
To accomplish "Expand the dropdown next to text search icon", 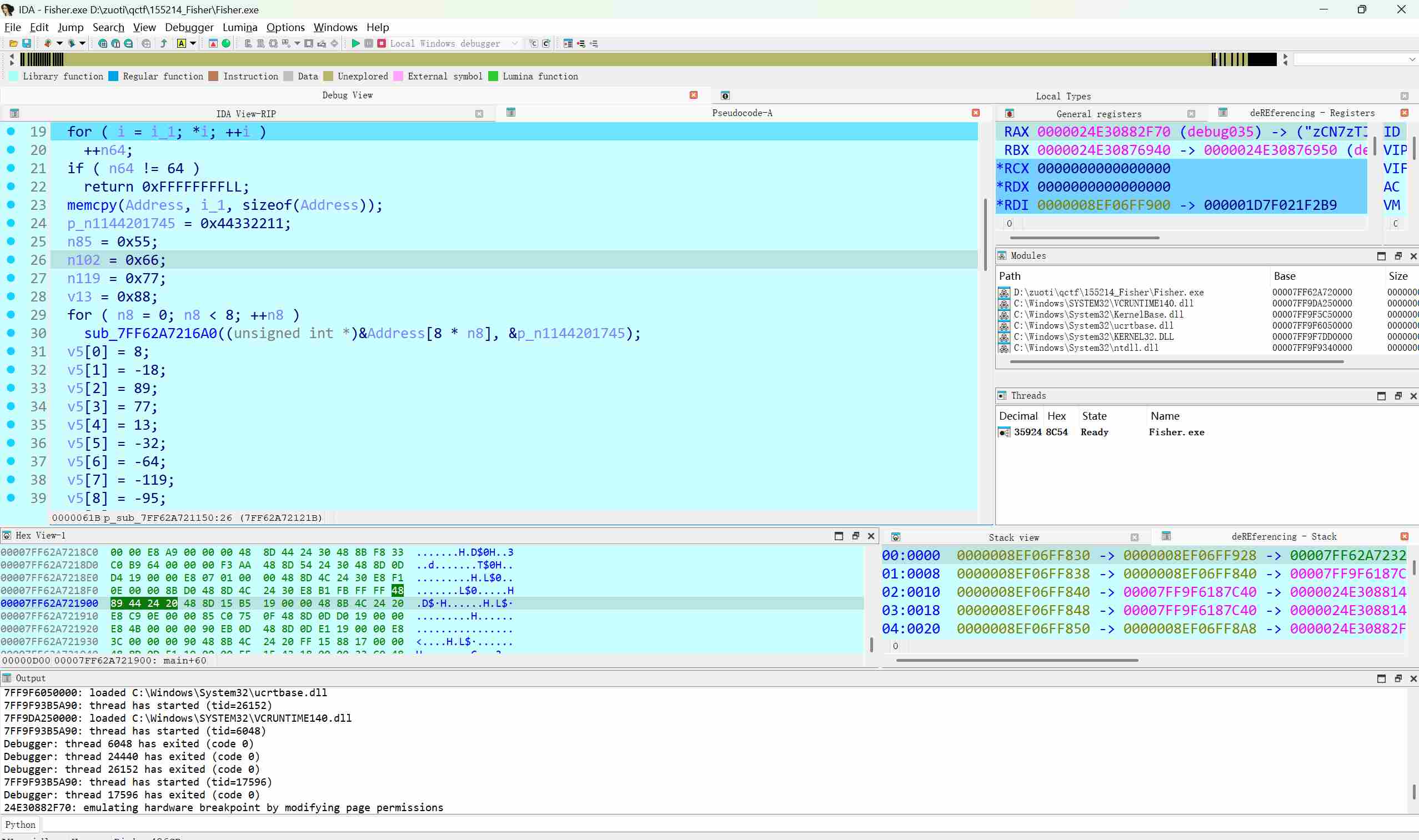I will 193,44.
